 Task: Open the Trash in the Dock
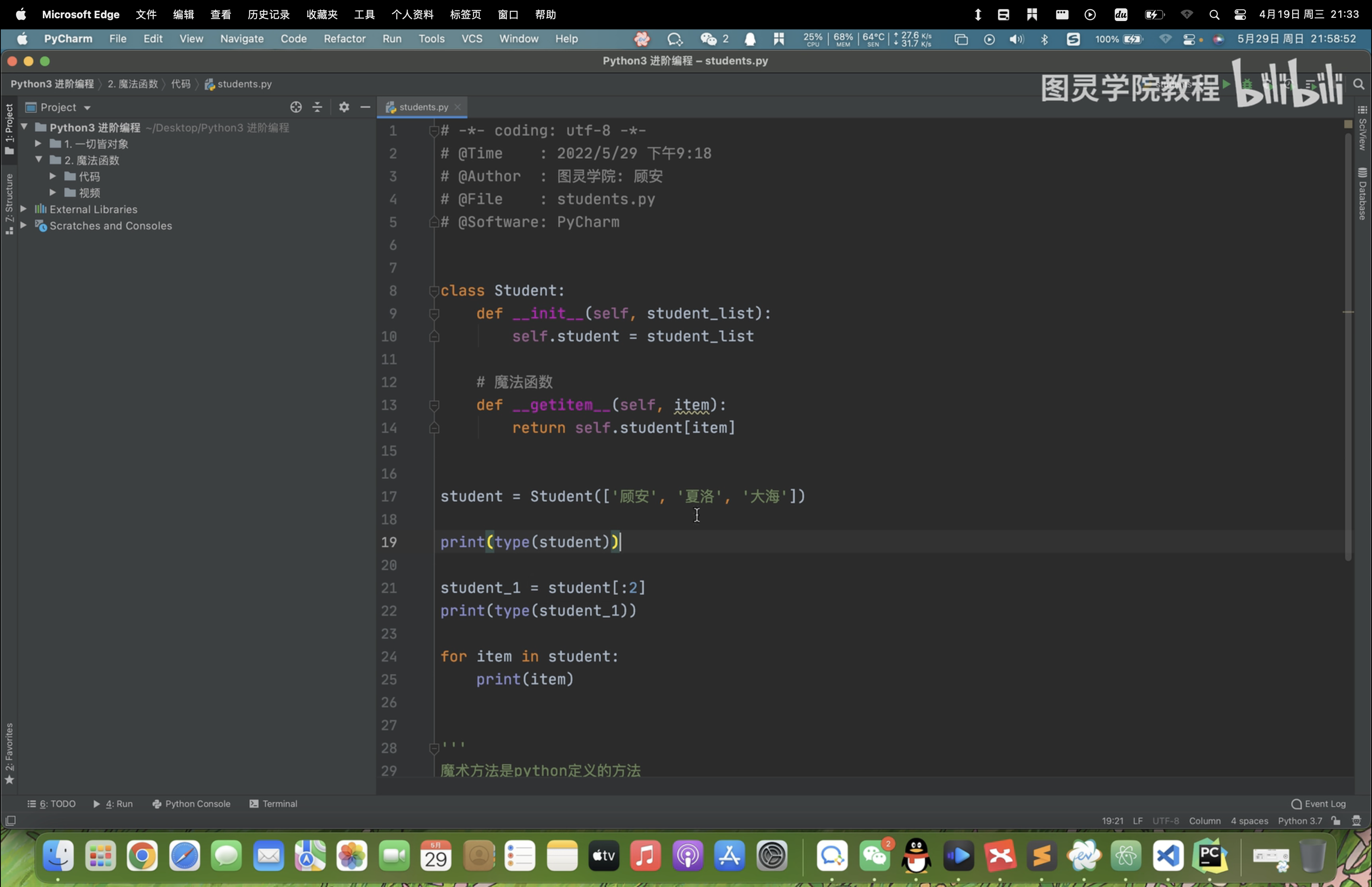pos(1313,856)
